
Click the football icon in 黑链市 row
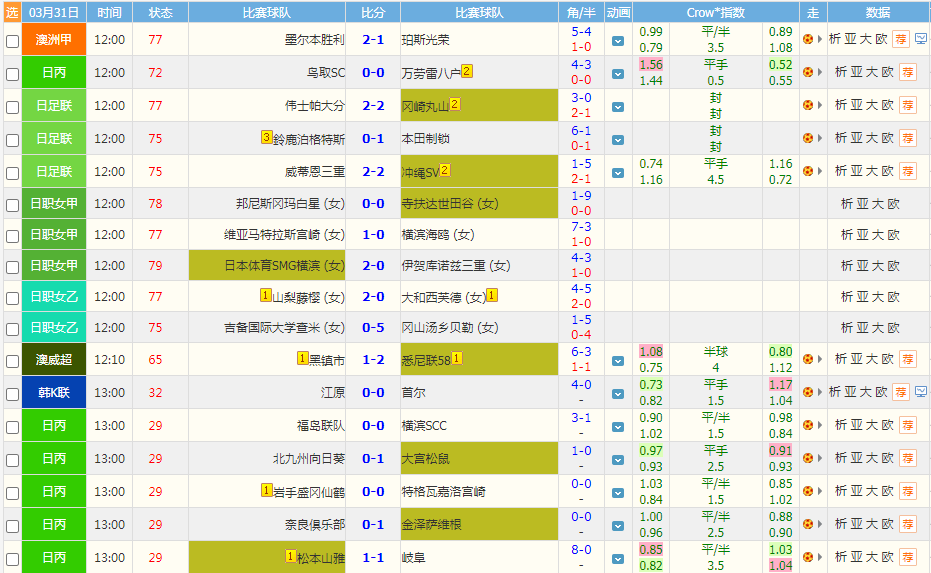807,359
